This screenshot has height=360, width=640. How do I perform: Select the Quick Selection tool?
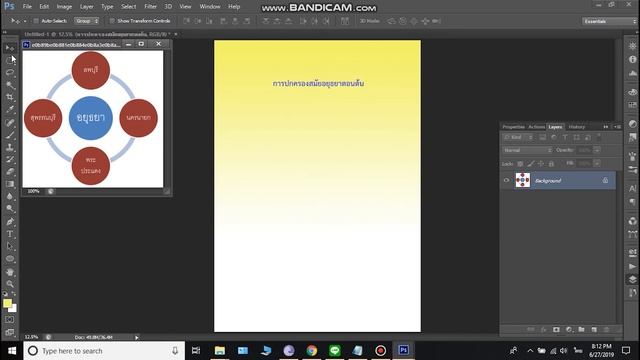coord(10,85)
